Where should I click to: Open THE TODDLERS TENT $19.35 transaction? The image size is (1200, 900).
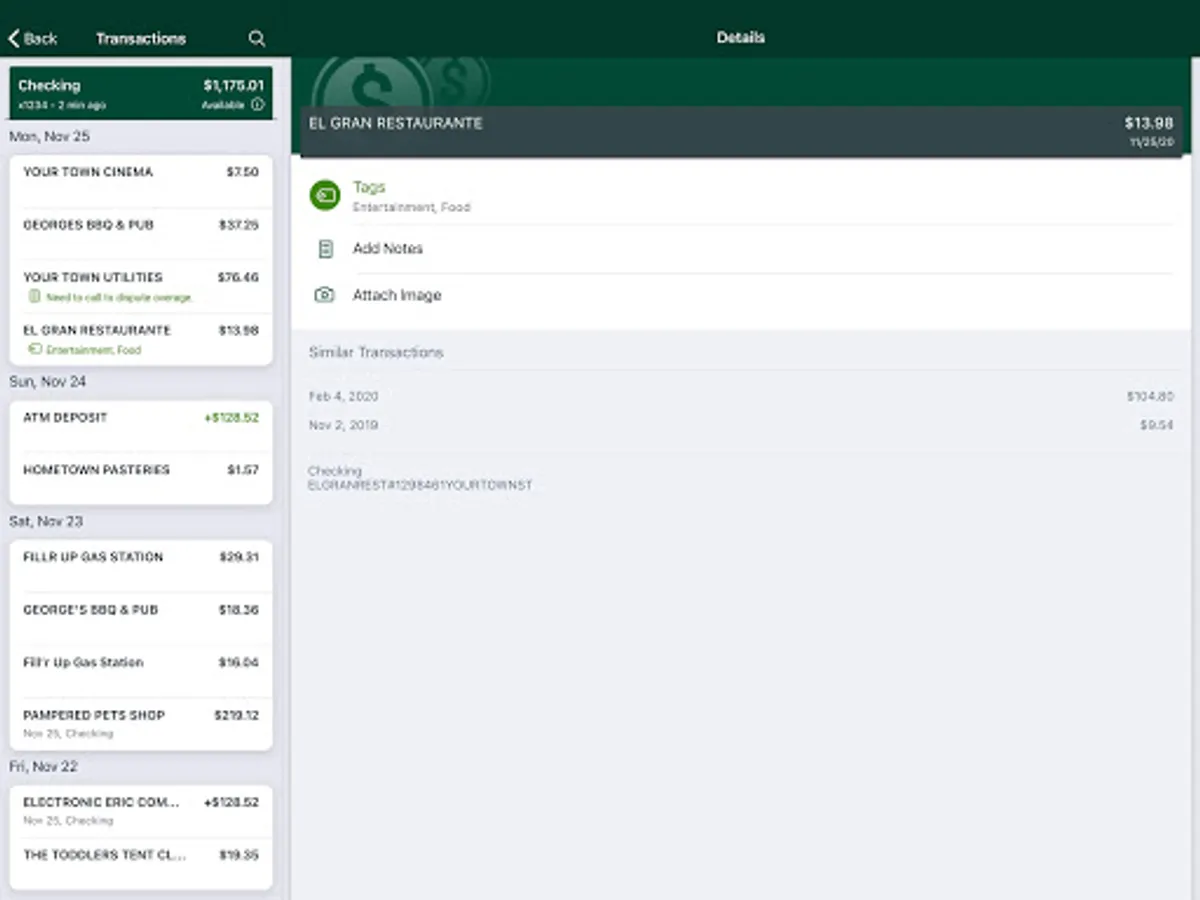[141, 863]
